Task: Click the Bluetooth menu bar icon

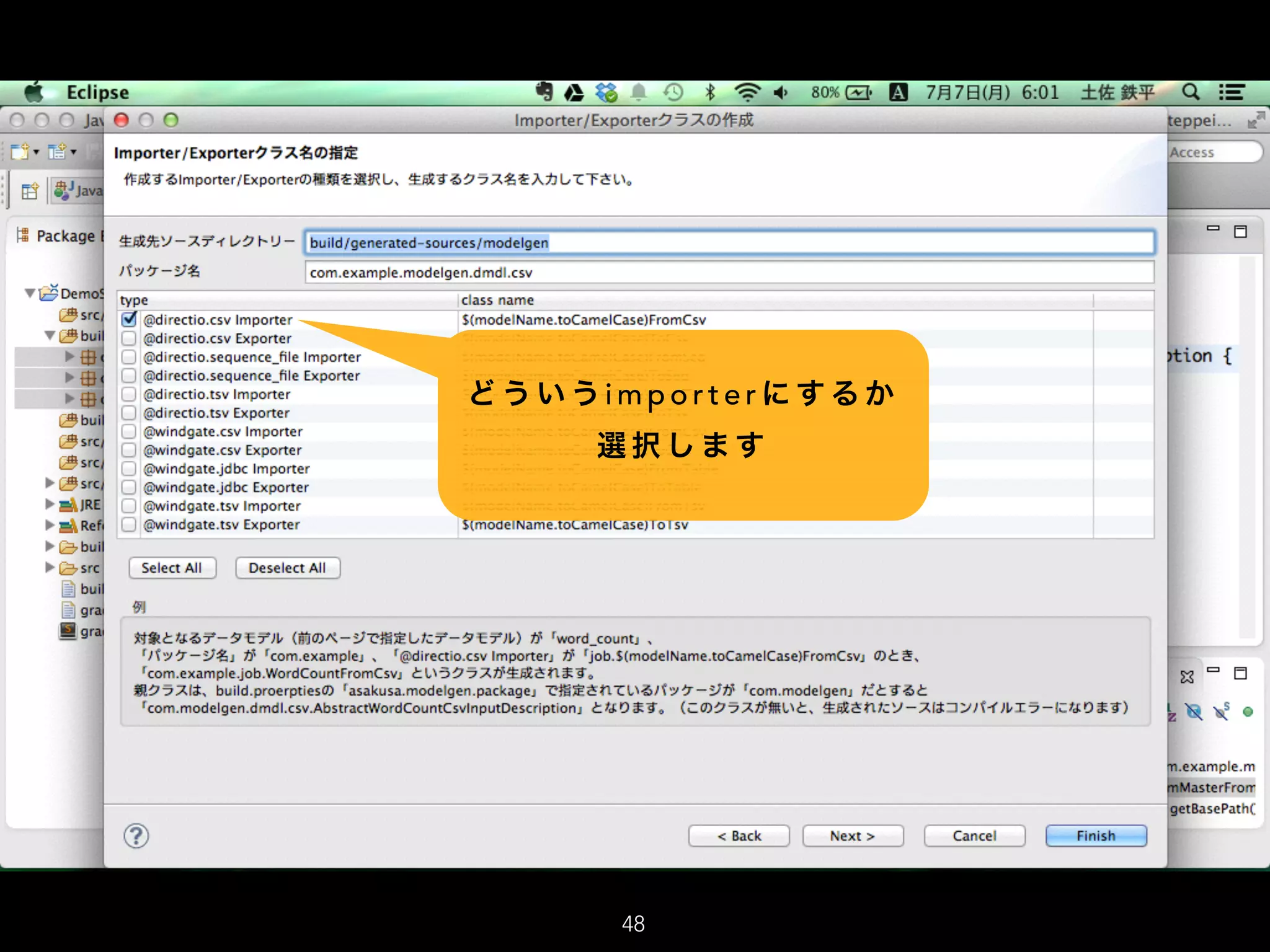Action: pyautogui.click(x=710, y=92)
